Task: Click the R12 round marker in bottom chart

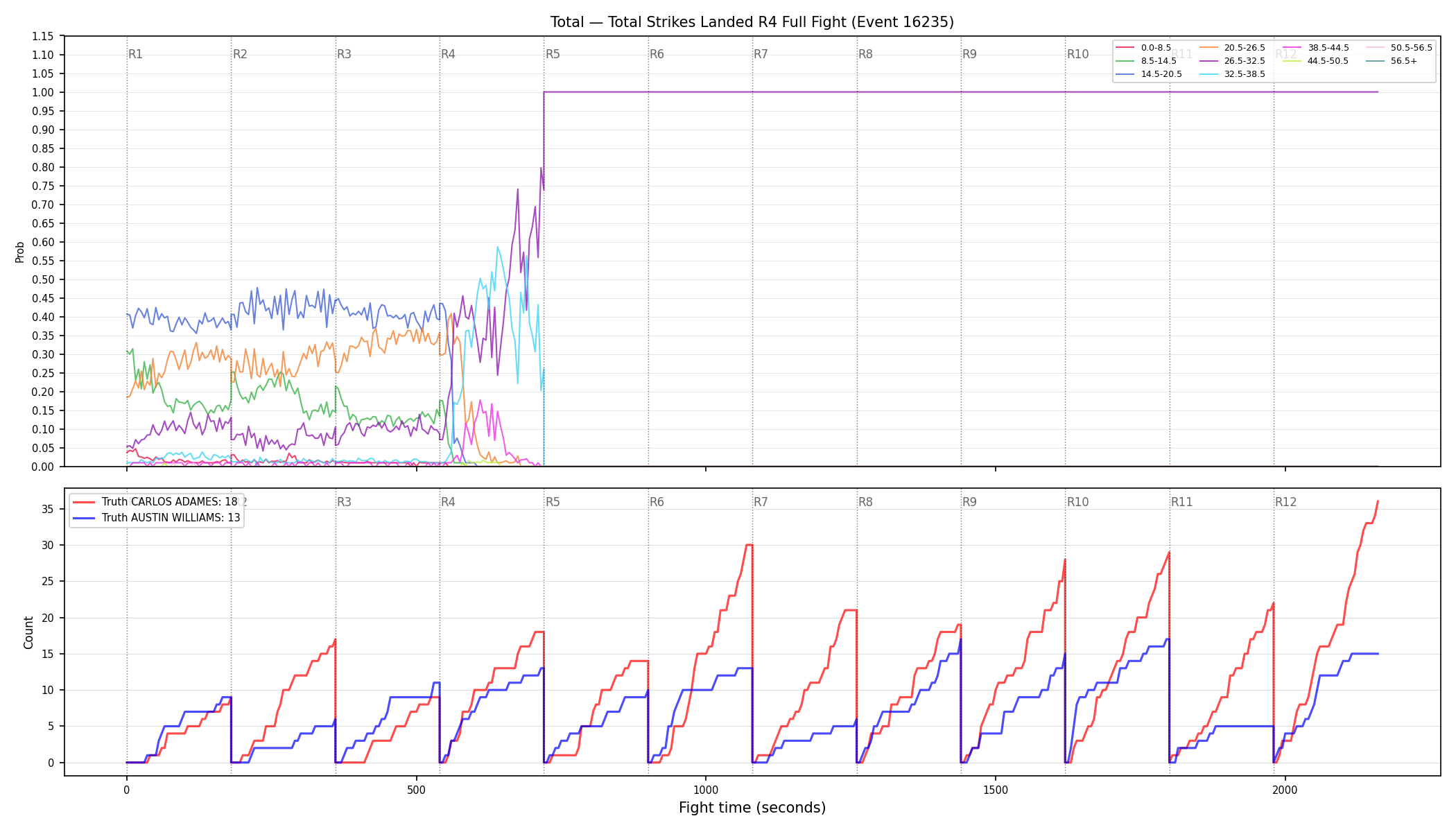Action: point(1286,502)
